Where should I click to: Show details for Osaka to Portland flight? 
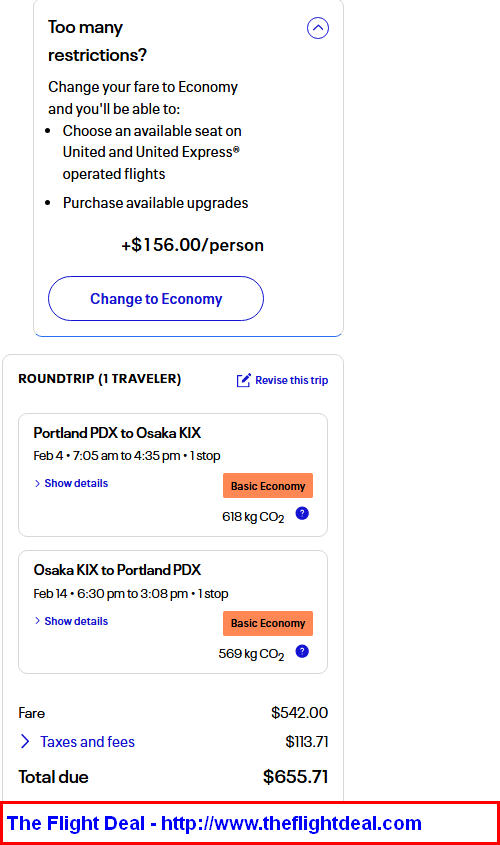pos(76,621)
